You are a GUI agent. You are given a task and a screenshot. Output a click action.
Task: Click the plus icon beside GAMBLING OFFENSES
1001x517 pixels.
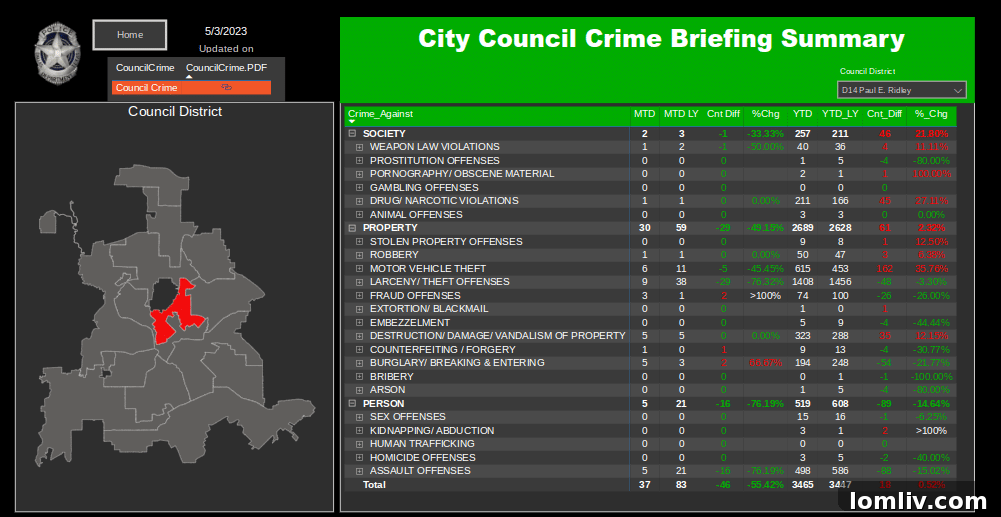pos(360,188)
